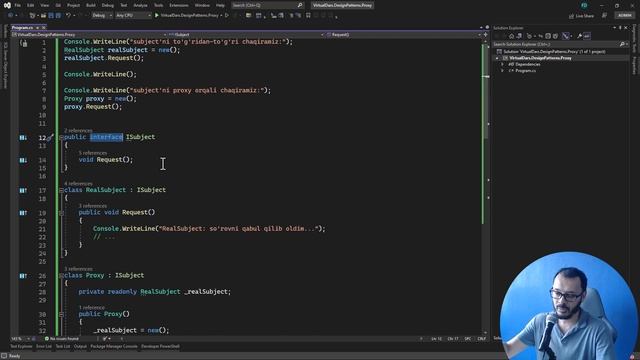Click the Collapse All icon in Solution Explorer
The height and width of the screenshot is (360, 640).
pos(548,36)
